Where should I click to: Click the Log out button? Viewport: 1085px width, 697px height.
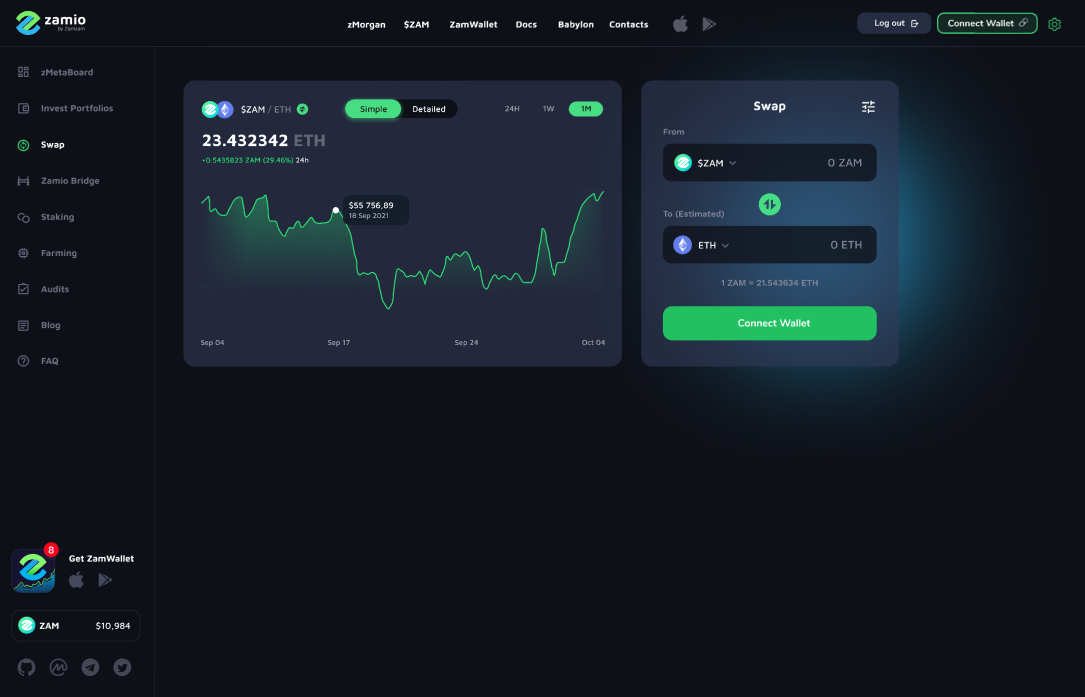[x=894, y=24]
